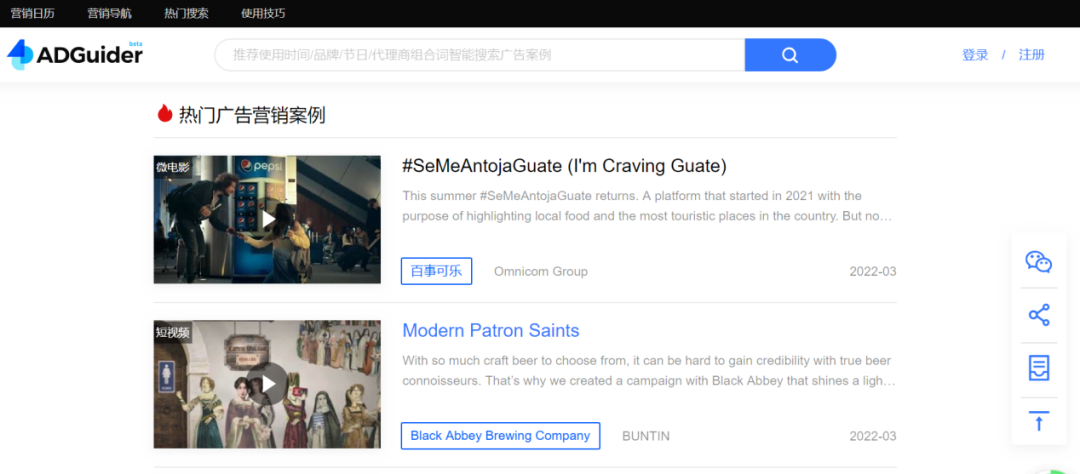Click the 注册 register link
This screenshot has height=474, width=1080.
click(1032, 55)
